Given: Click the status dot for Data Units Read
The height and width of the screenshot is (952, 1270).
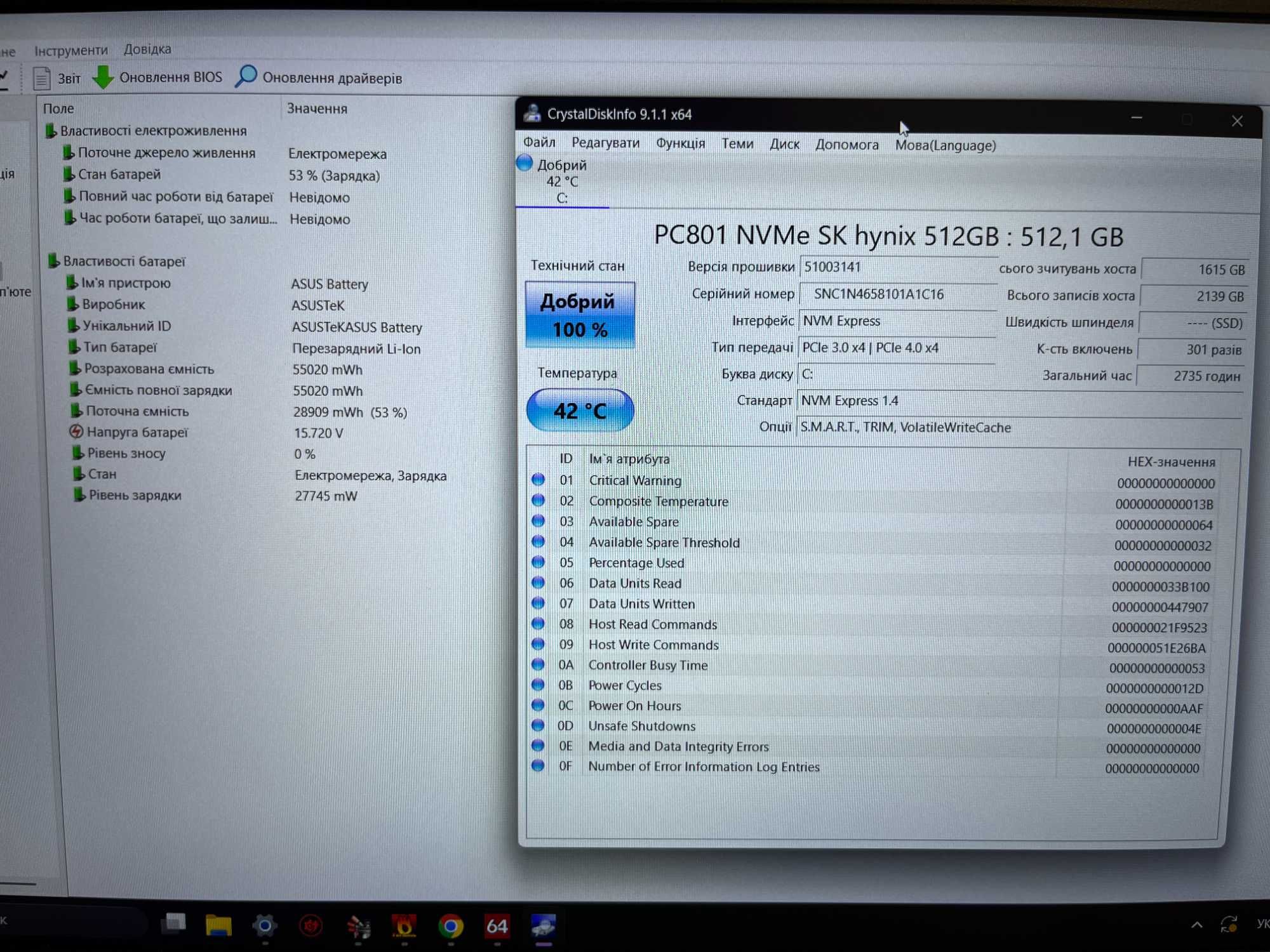Looking at the screenshot, I should pyautogui.click(x=538, y=582).
